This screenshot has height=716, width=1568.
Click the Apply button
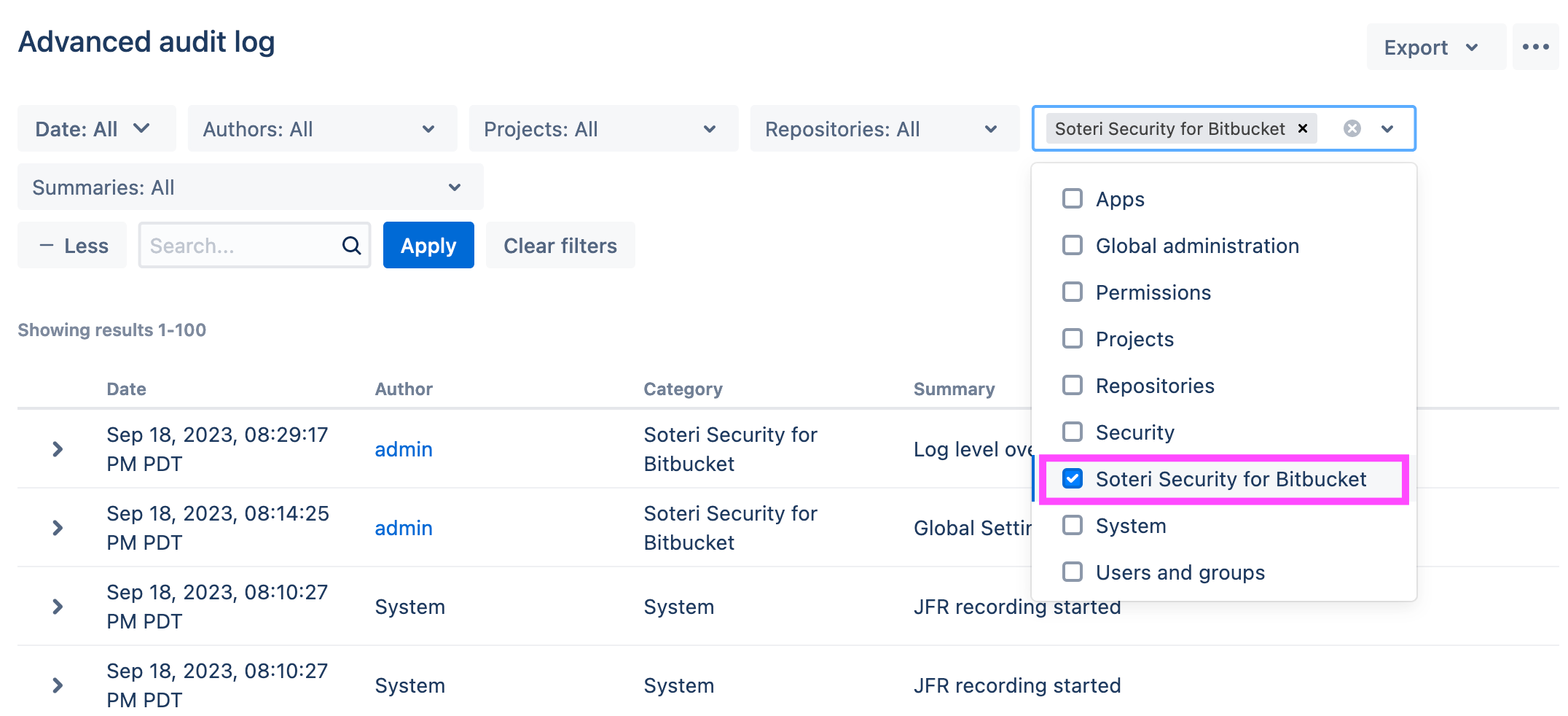click(428, 246)
